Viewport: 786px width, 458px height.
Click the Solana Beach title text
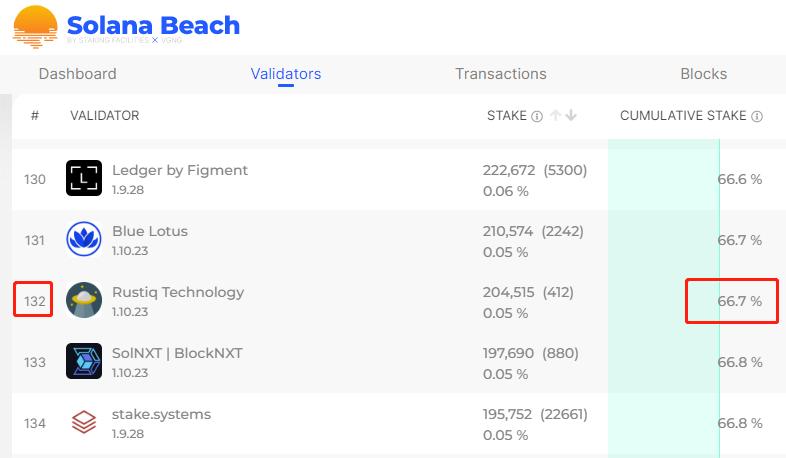click(x=153, y=24)
